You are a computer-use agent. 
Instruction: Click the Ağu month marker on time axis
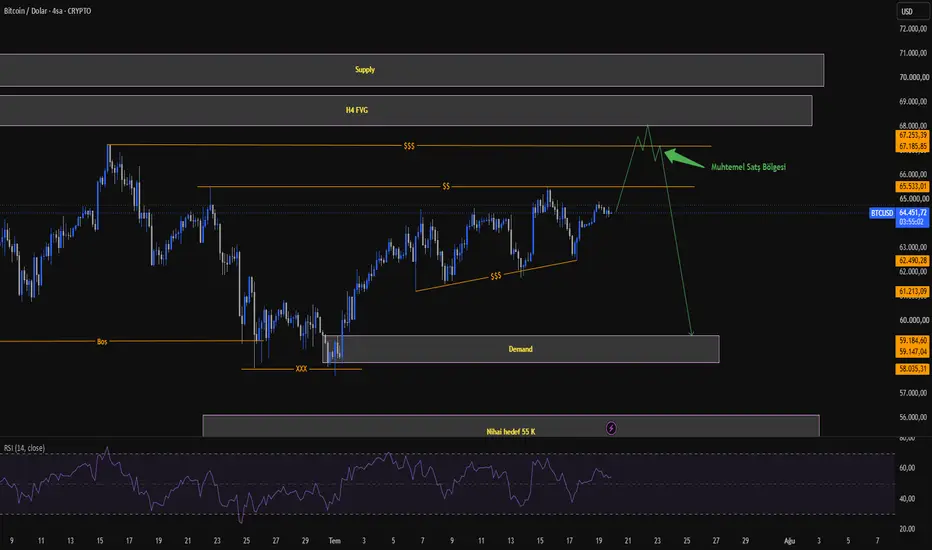tap(789, 540)
